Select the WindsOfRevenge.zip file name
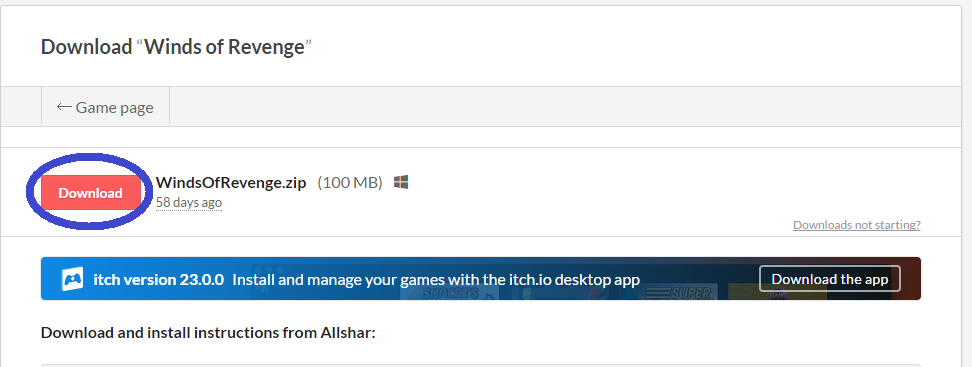This screenshot has width=972, height=367. pyautogui.click(x=231, y=183)
